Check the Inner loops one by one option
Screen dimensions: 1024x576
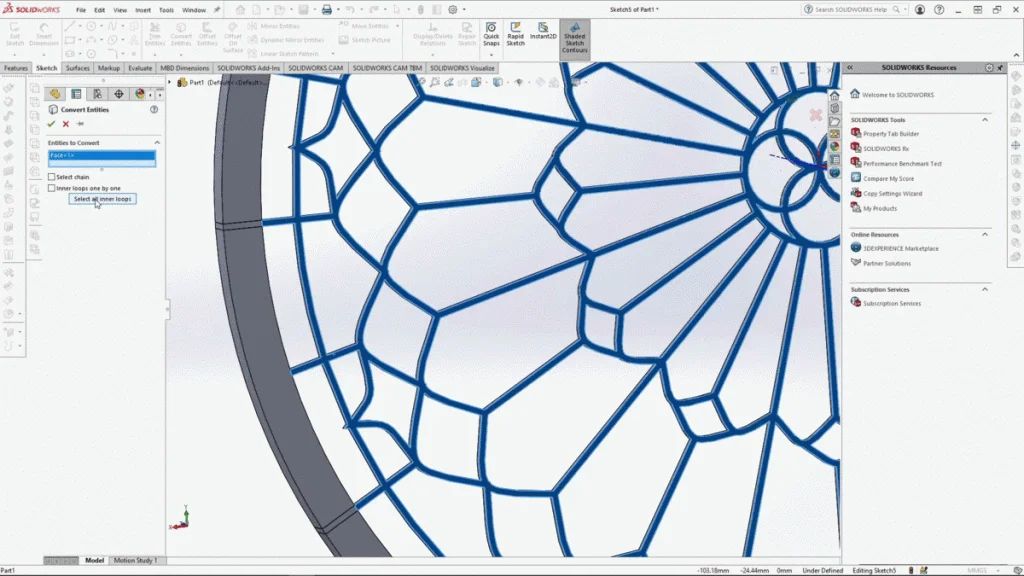[52, 188]
